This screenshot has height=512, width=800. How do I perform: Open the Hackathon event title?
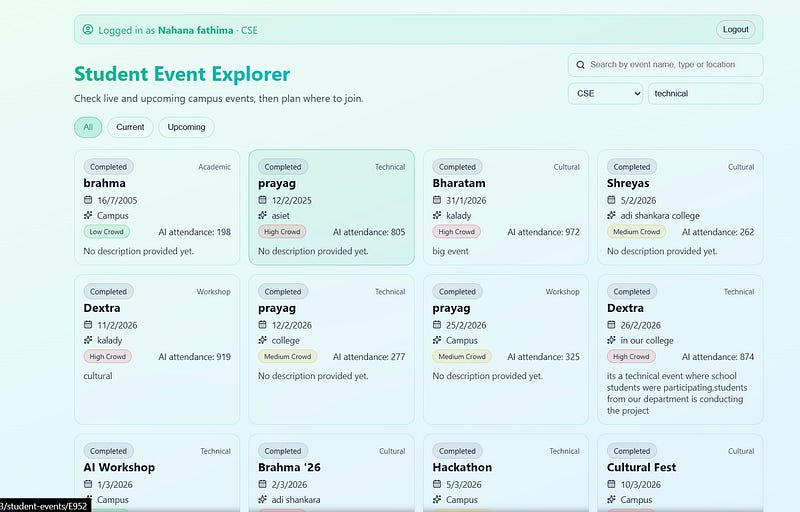[x=462, y=467]
